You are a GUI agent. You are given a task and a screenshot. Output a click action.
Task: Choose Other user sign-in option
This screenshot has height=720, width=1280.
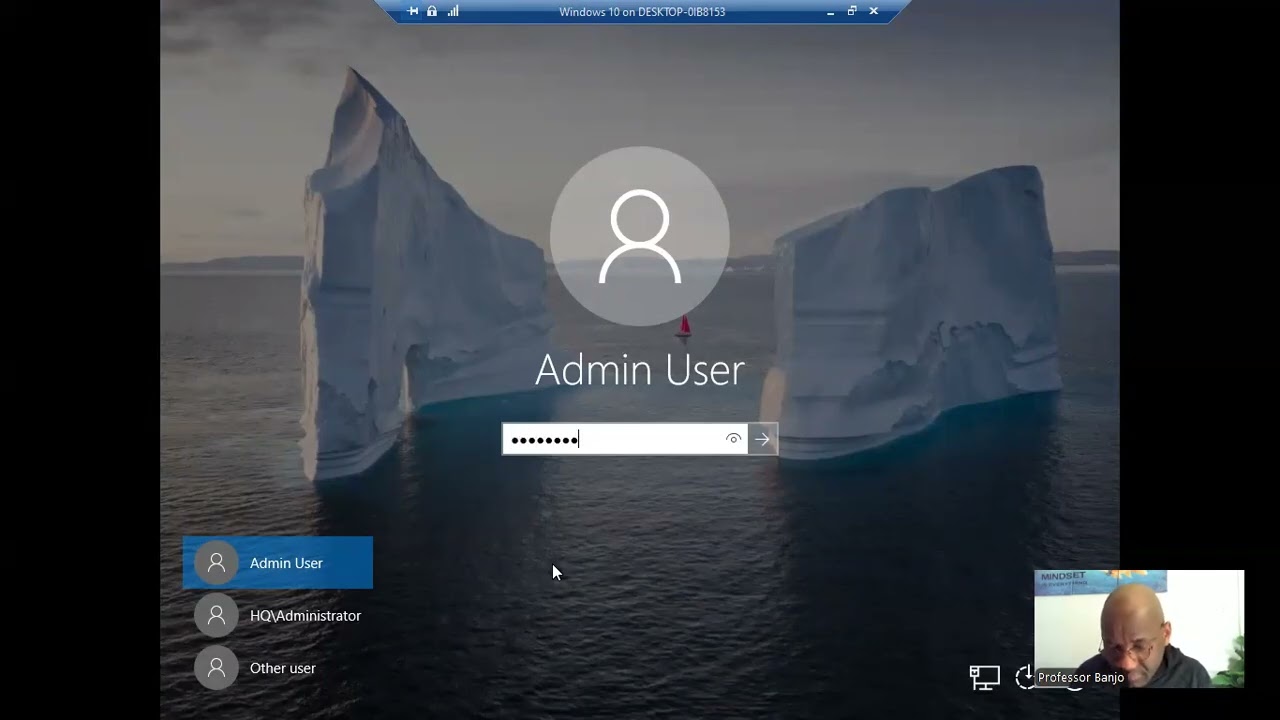tap(278, 668)
